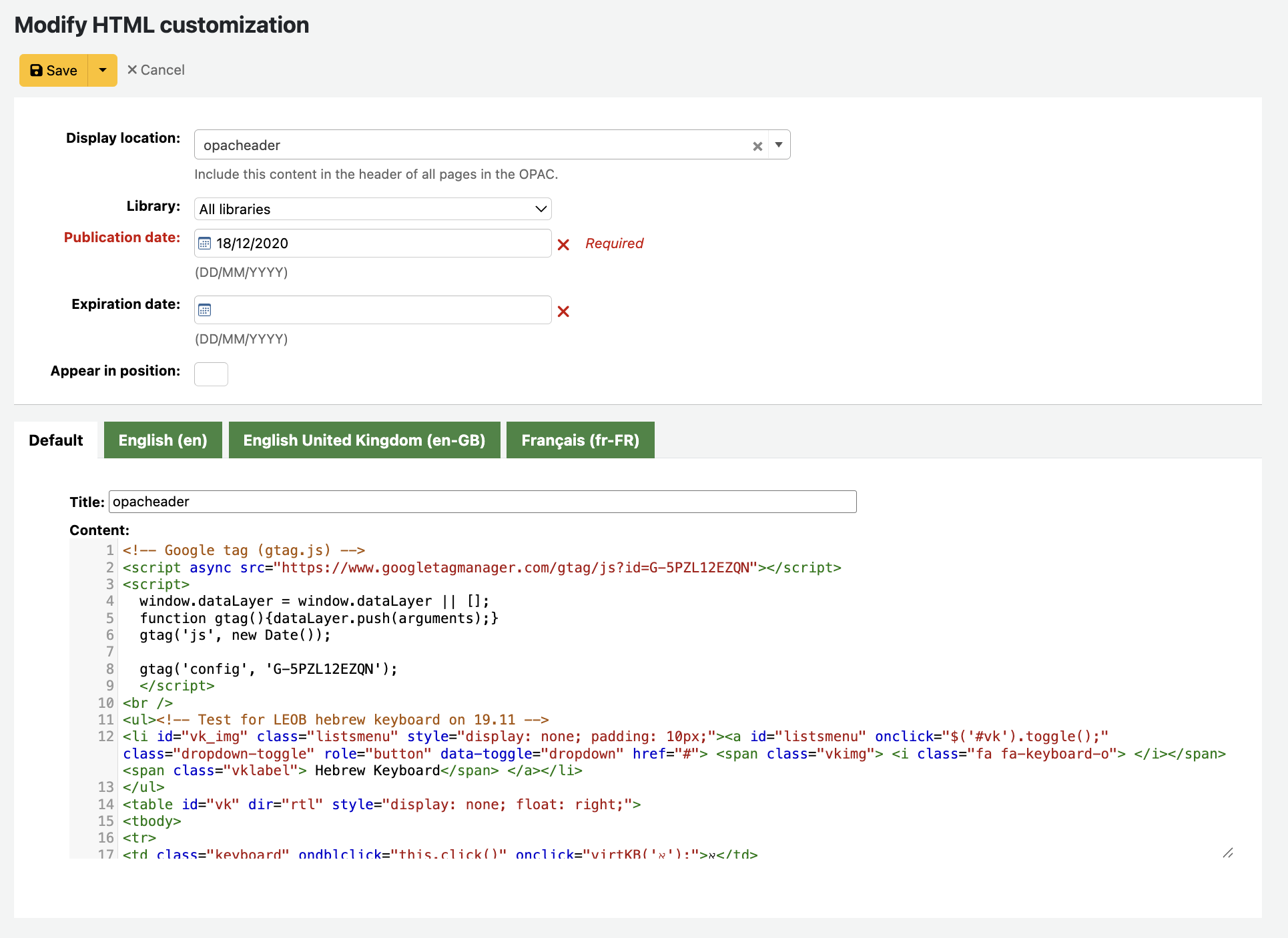Clear the Expiration date with red X
The image size is (1288, 938).
click(x=563, y=312)
